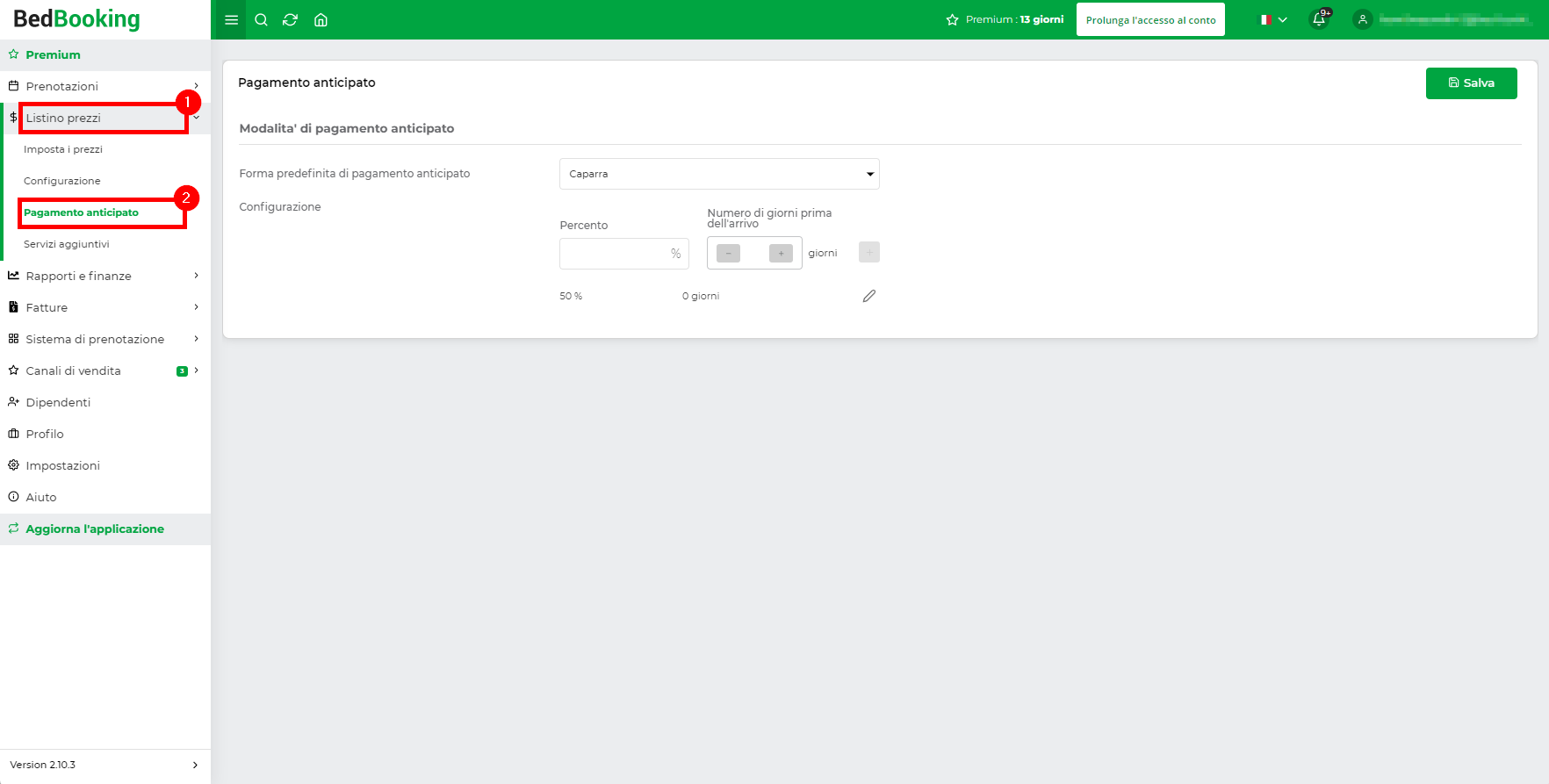Expand Canali di vendita chevron

click(x=196, y=370)
